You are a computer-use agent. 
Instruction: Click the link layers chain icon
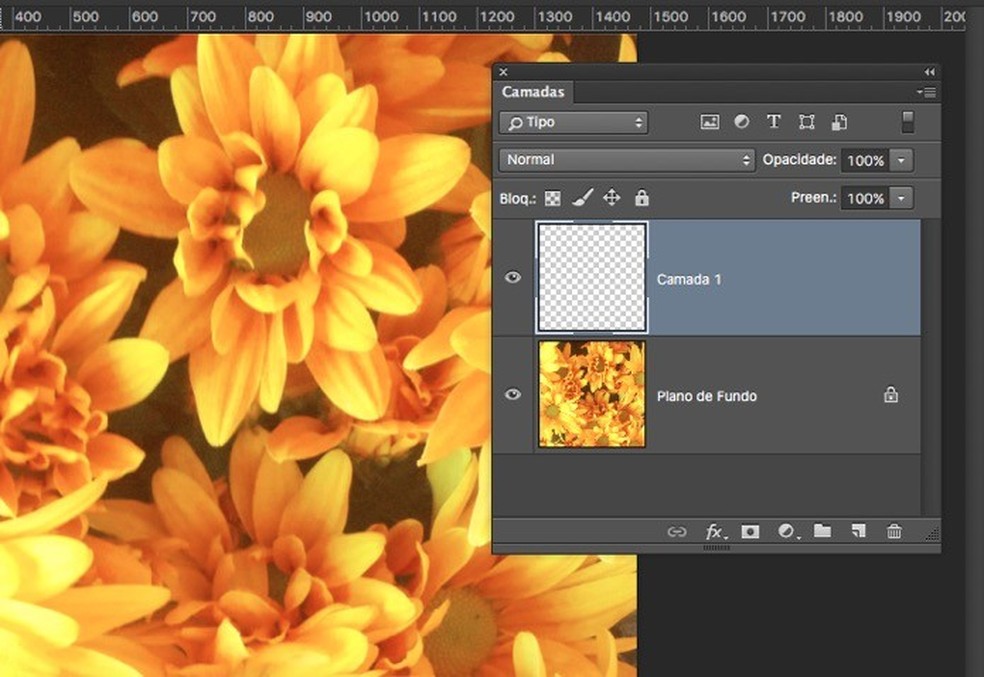point(677,532)
